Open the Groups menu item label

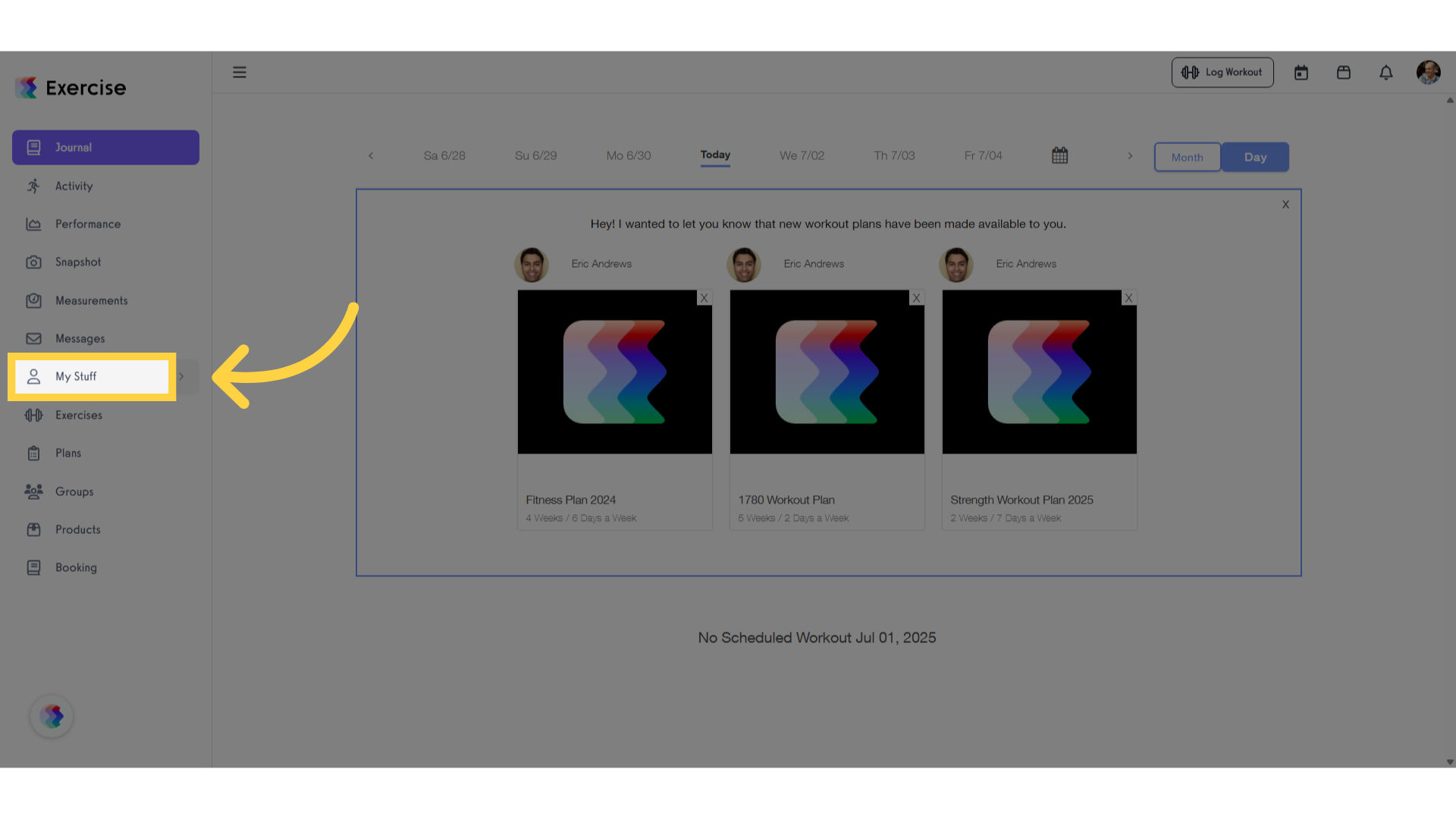tap(74, 491)
